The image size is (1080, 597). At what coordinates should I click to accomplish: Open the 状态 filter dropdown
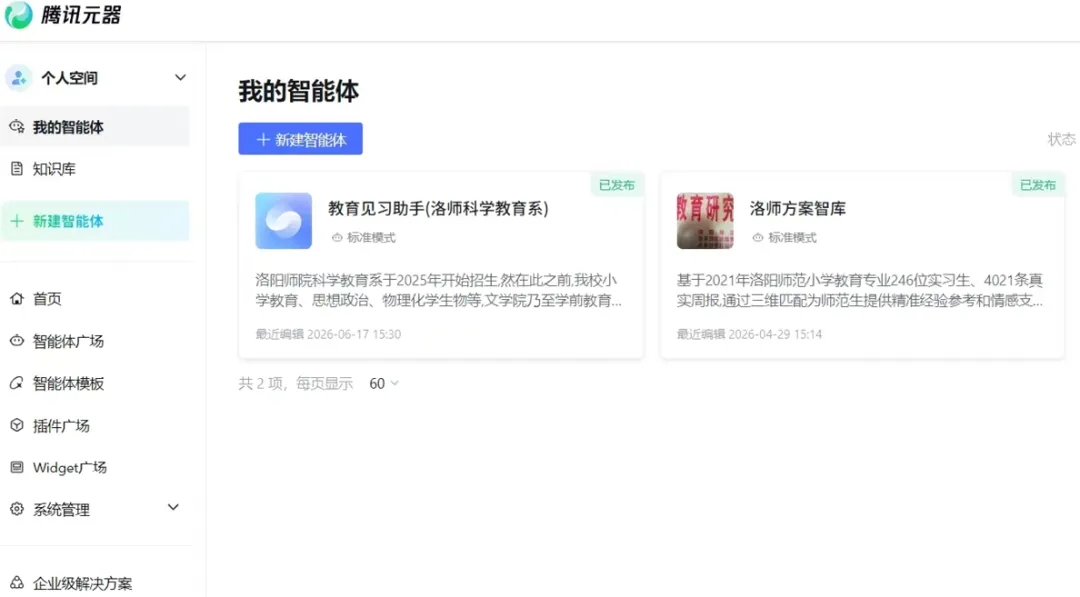tap(1061, 139)
